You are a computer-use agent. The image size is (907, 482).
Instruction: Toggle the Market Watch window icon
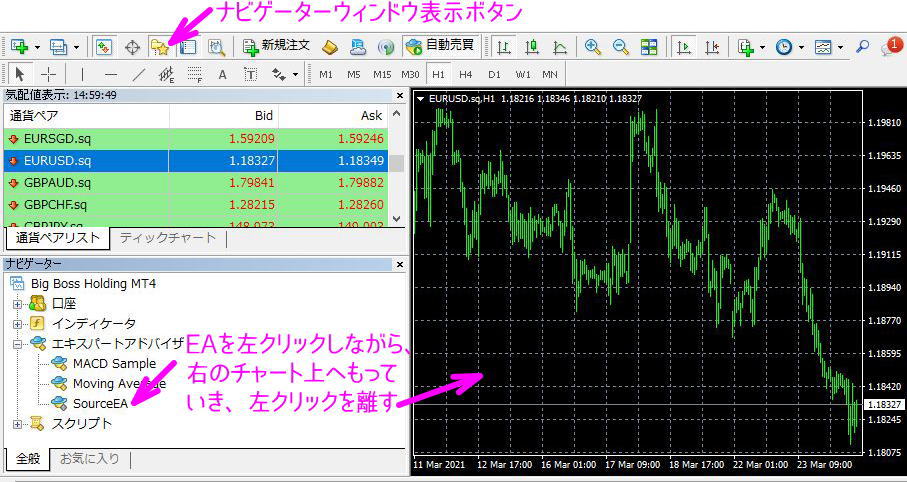click(104, 47)
